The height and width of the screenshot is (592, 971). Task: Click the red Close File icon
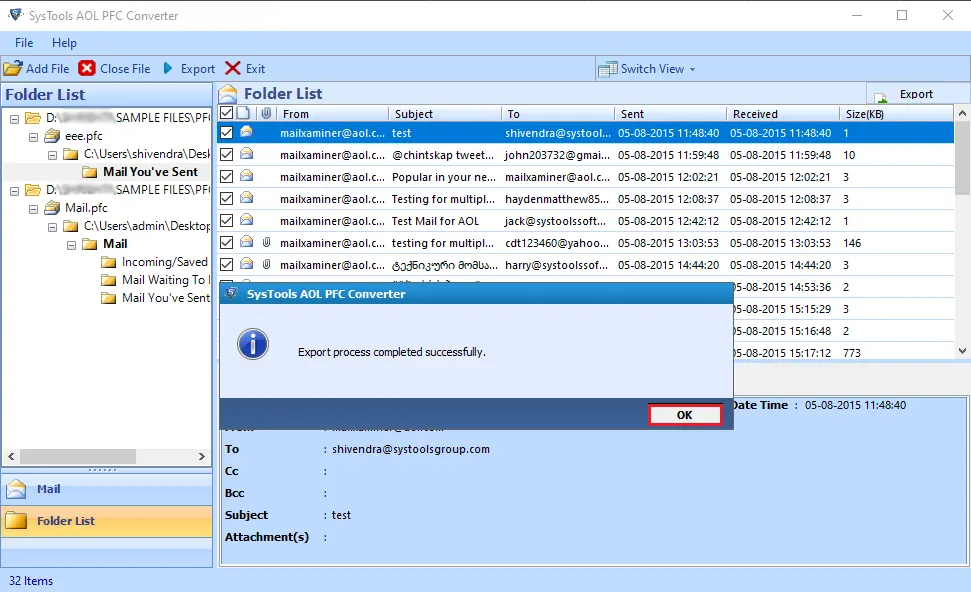pyautogui.click(x=87, y=68)
